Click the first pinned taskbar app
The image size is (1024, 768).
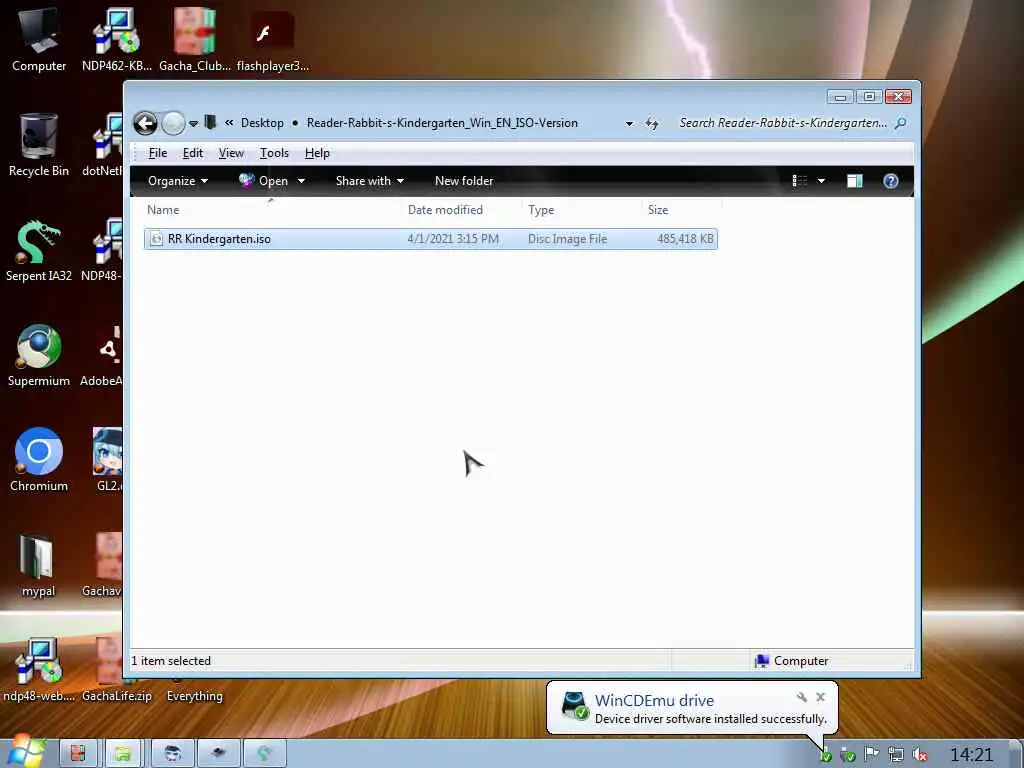click(78, 753)
